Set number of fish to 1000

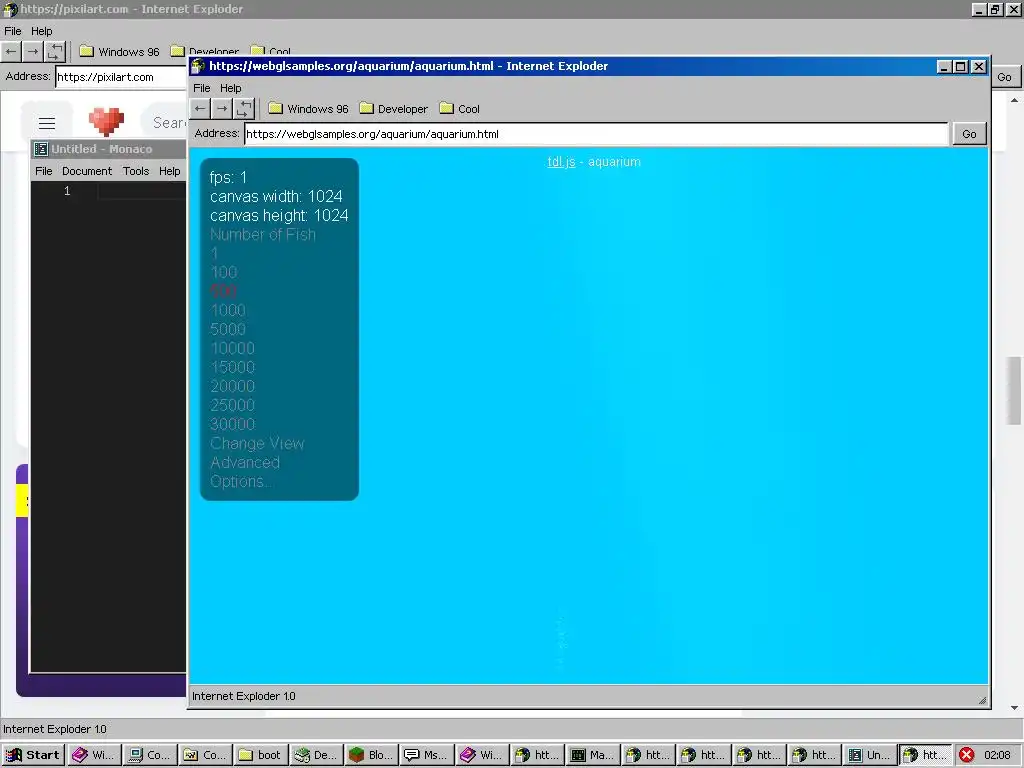[x=228, y=310]
